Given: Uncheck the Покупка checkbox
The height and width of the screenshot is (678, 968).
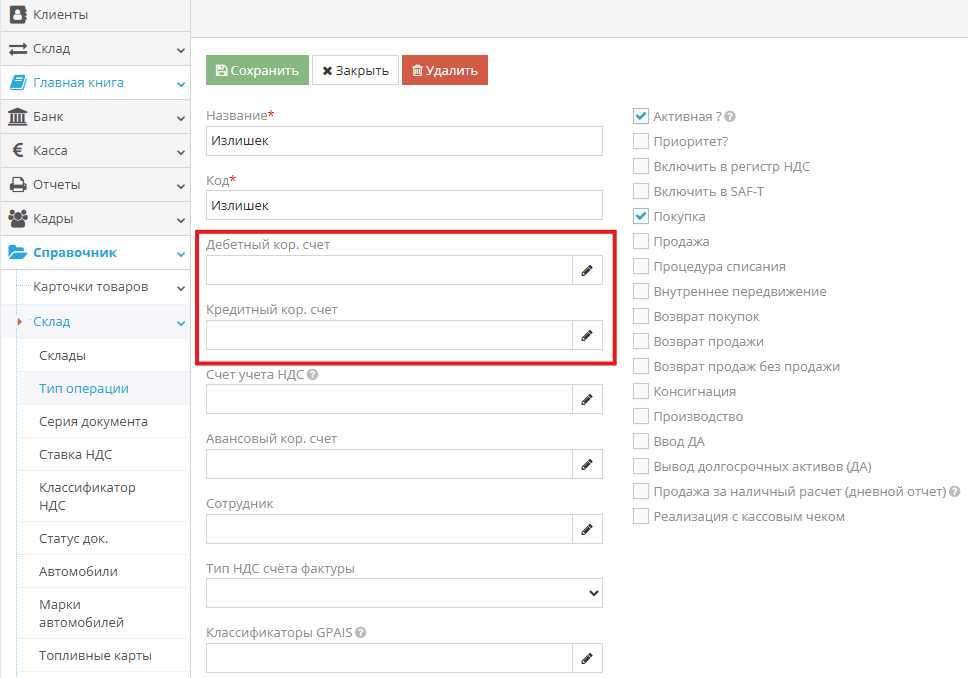Looking at the screenshot, I should (x=641, y=216).
